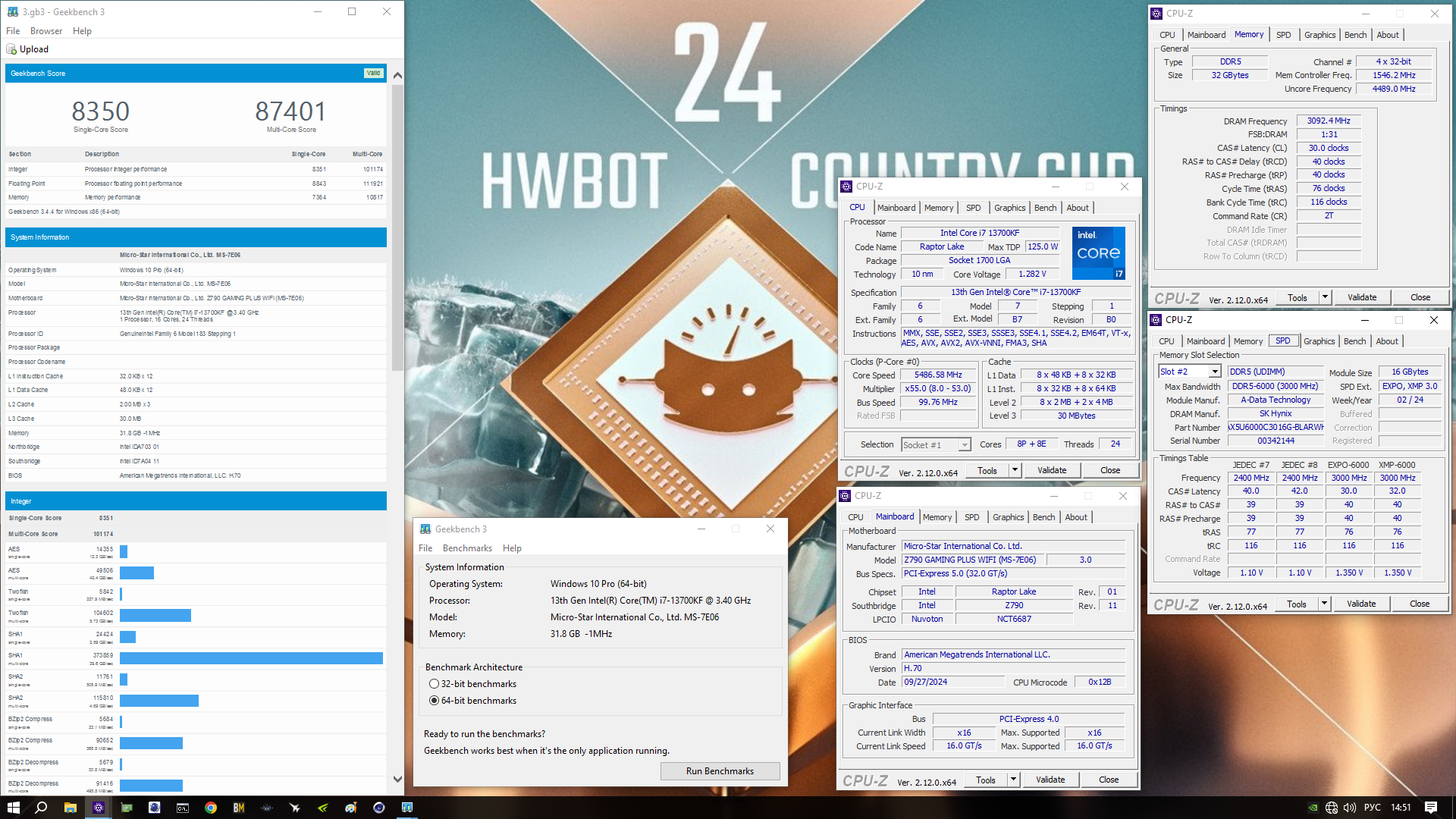This screenshot has height=819, width=1456.
Task: Switch to Geekbench 3 taskbar icon
Action: (407, 808)
